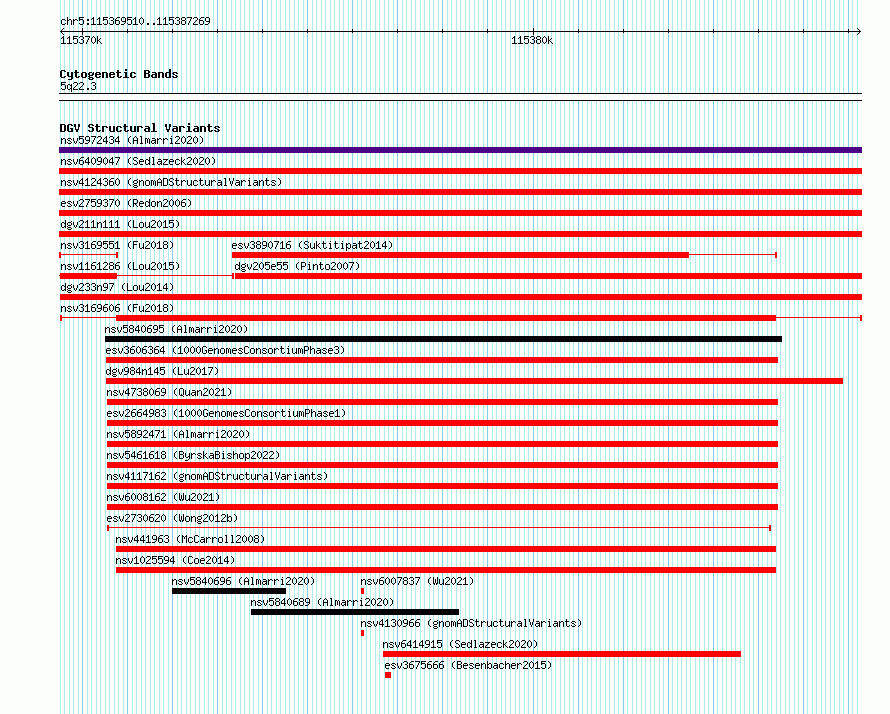Click the DGV Structural Variants track title
This screenshot has width=890, height=714.
(140, 128)
